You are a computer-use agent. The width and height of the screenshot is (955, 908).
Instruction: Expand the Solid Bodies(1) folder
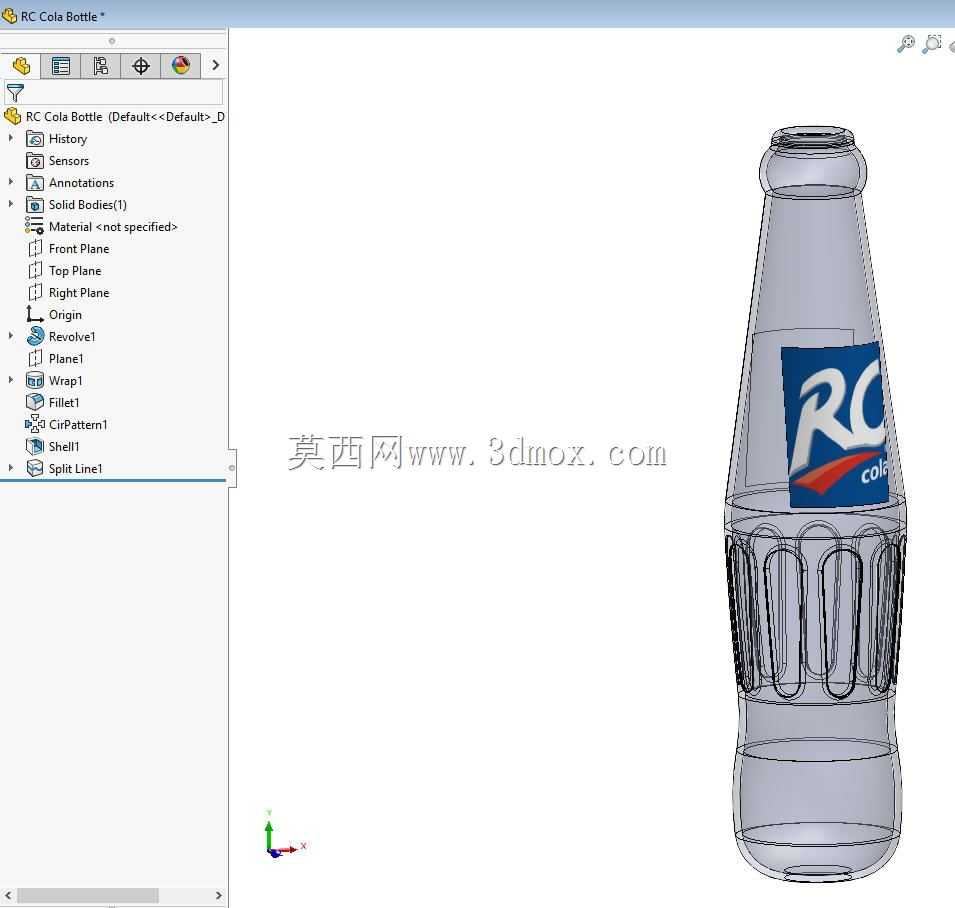(10, 204)
